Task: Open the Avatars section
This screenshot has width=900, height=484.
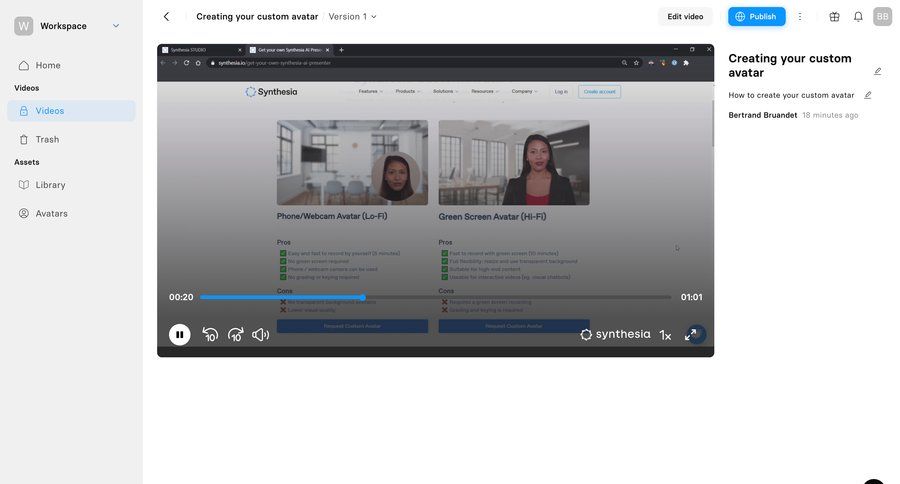Action: pyautogui.click(x=51, y=213)
